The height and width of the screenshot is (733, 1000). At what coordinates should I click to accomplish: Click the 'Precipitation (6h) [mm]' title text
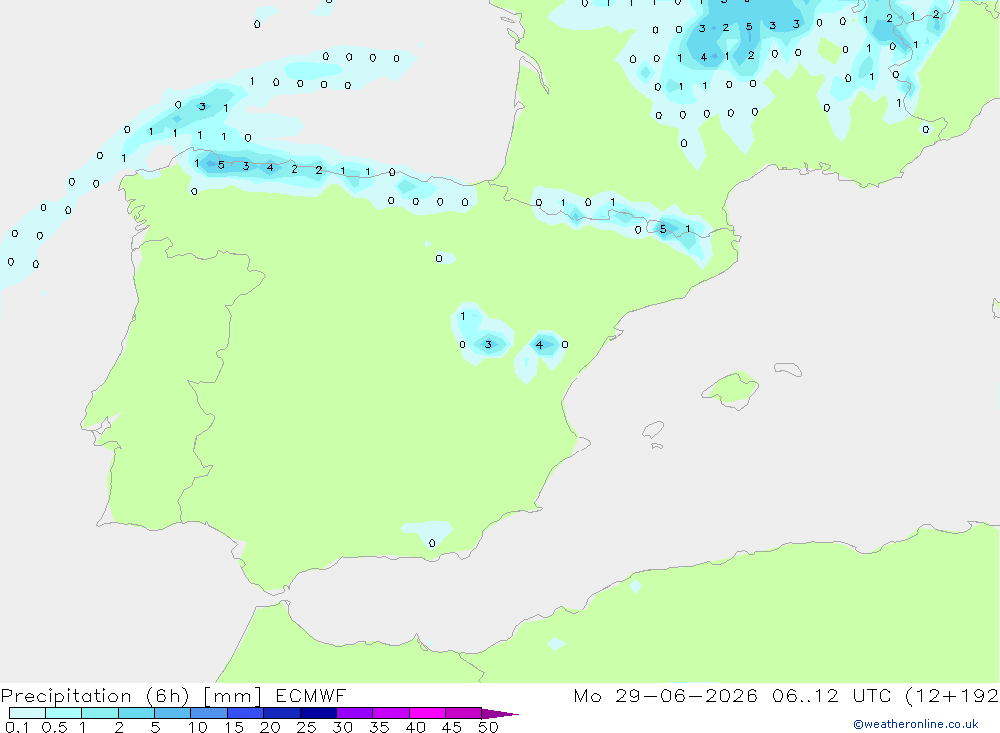click(x=131, y=696)
